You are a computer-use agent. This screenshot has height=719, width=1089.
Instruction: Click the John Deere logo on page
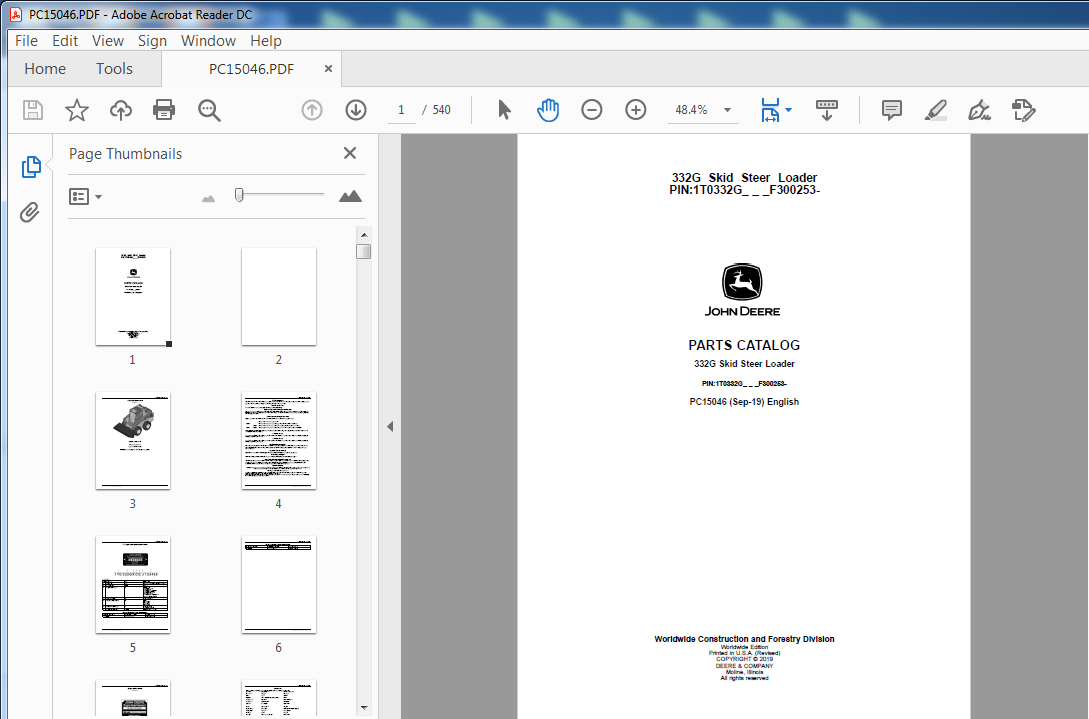click(742, 290)
